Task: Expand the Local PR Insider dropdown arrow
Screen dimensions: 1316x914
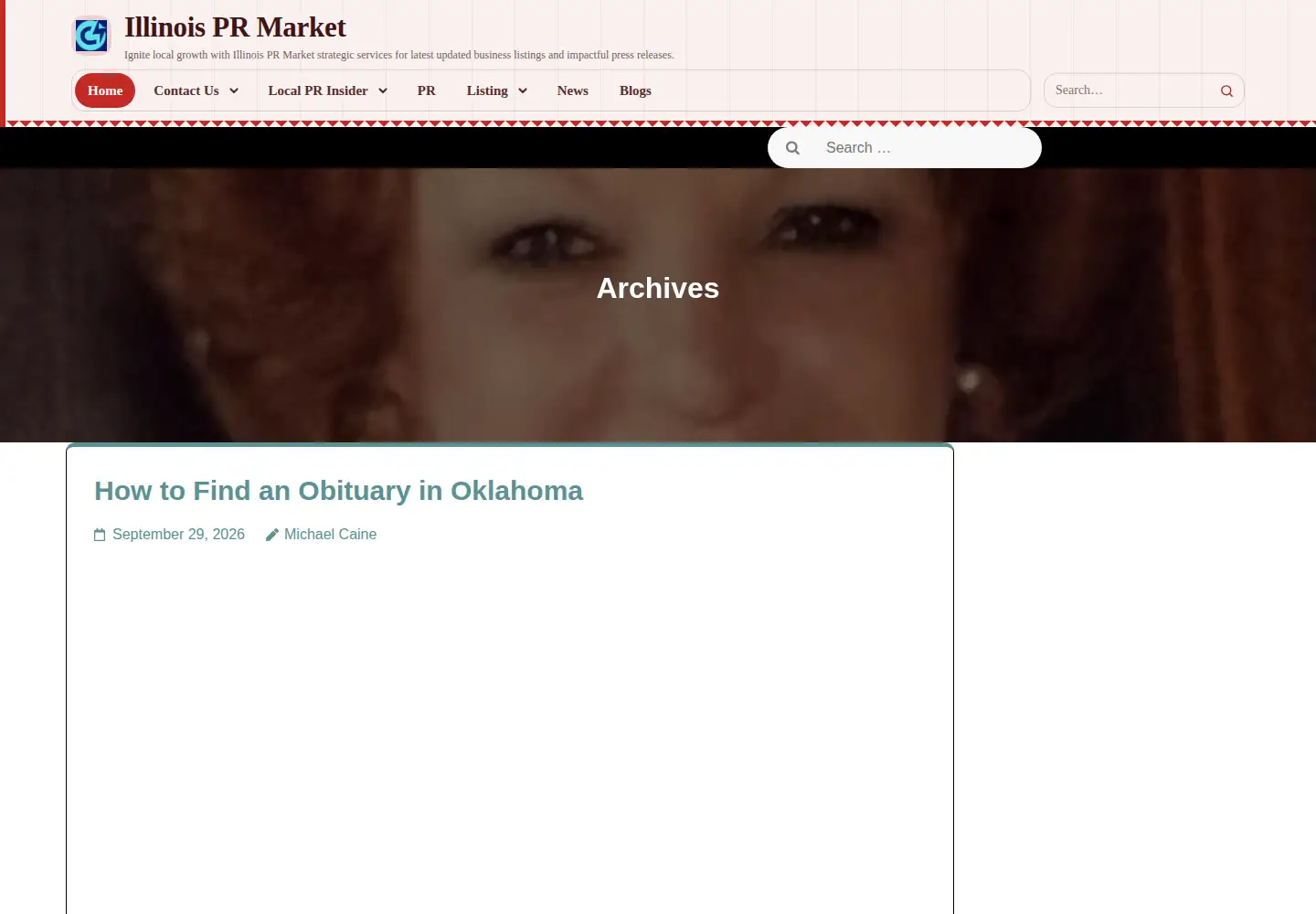Action: (383, 90)
